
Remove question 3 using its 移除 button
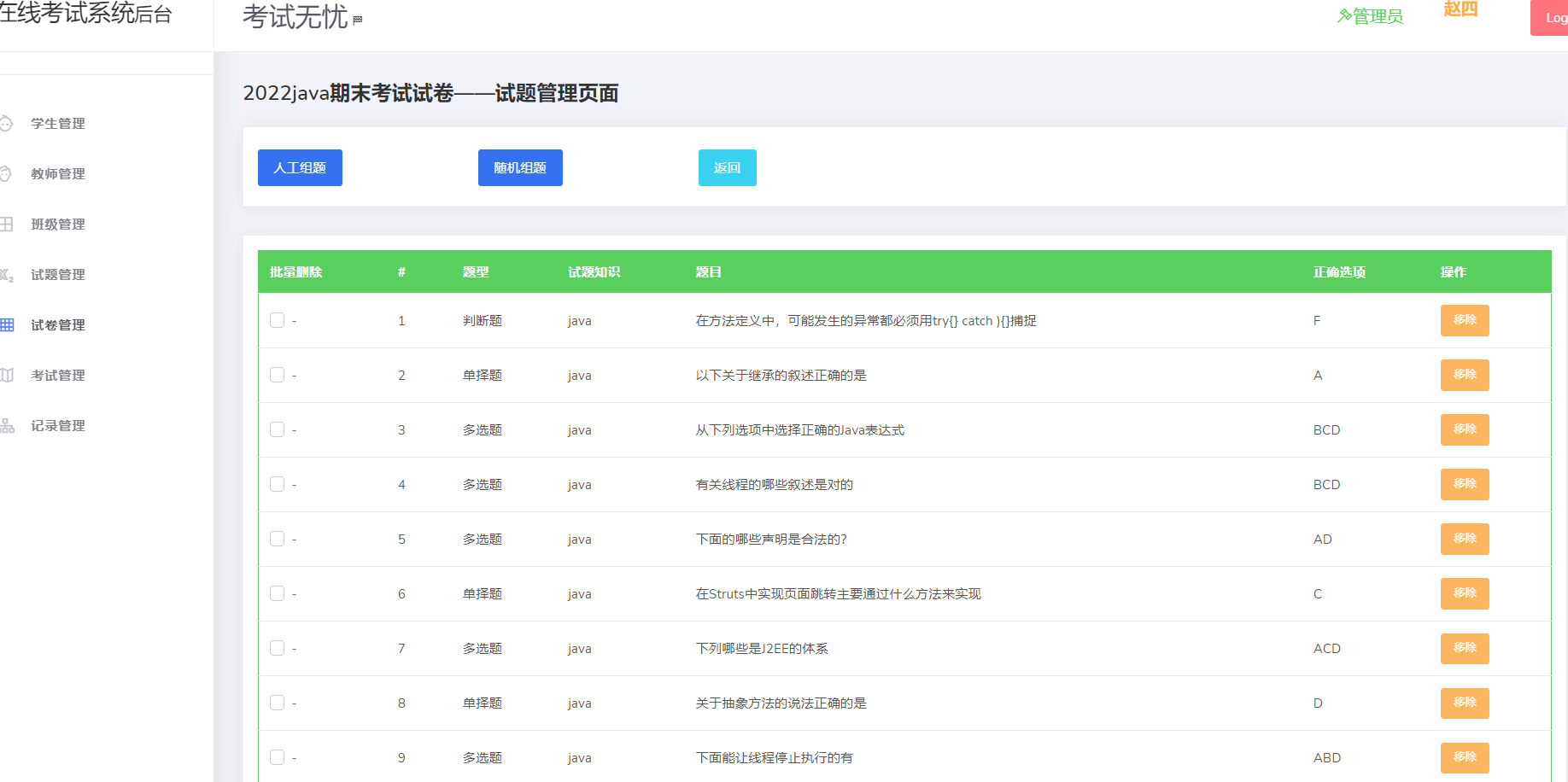(x=1465, y=429)
